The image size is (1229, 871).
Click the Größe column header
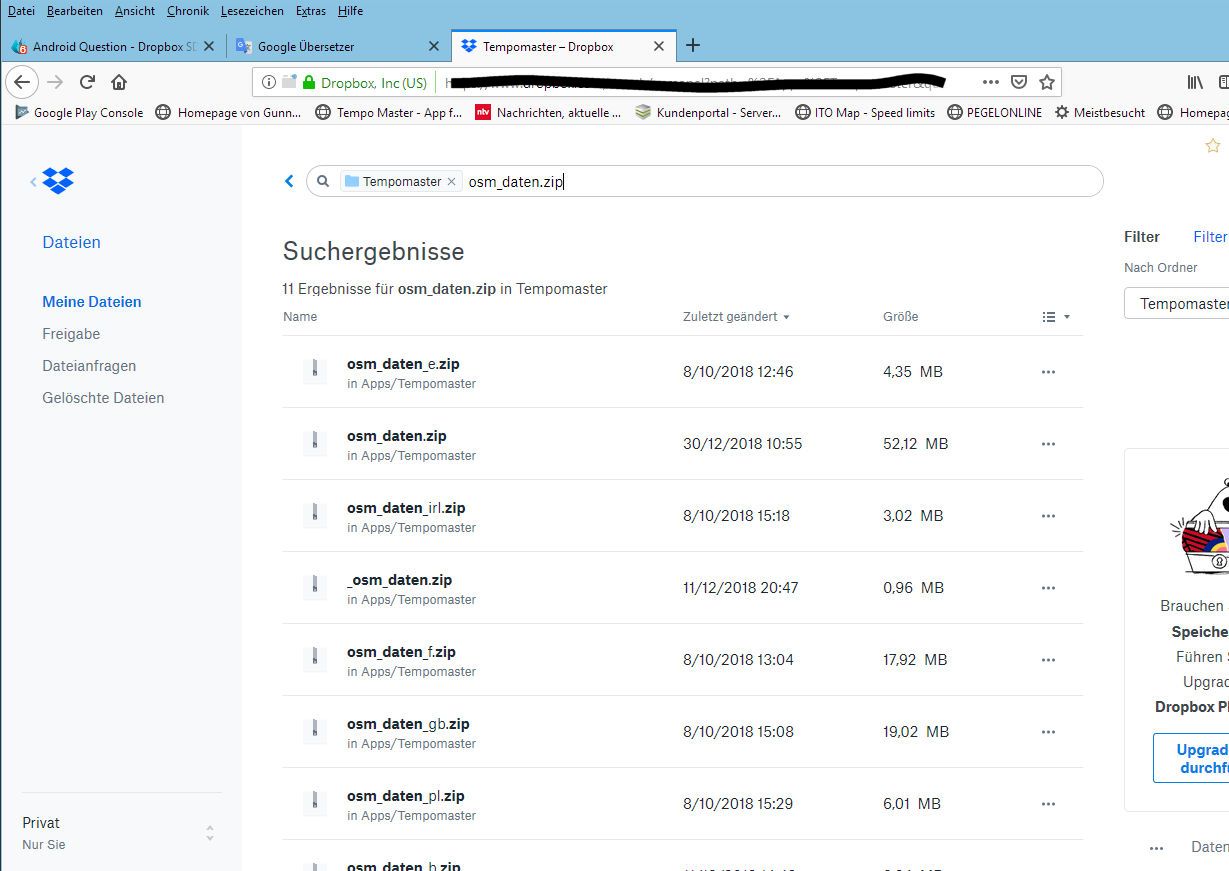pyautogui.click(x=900, y=317)
